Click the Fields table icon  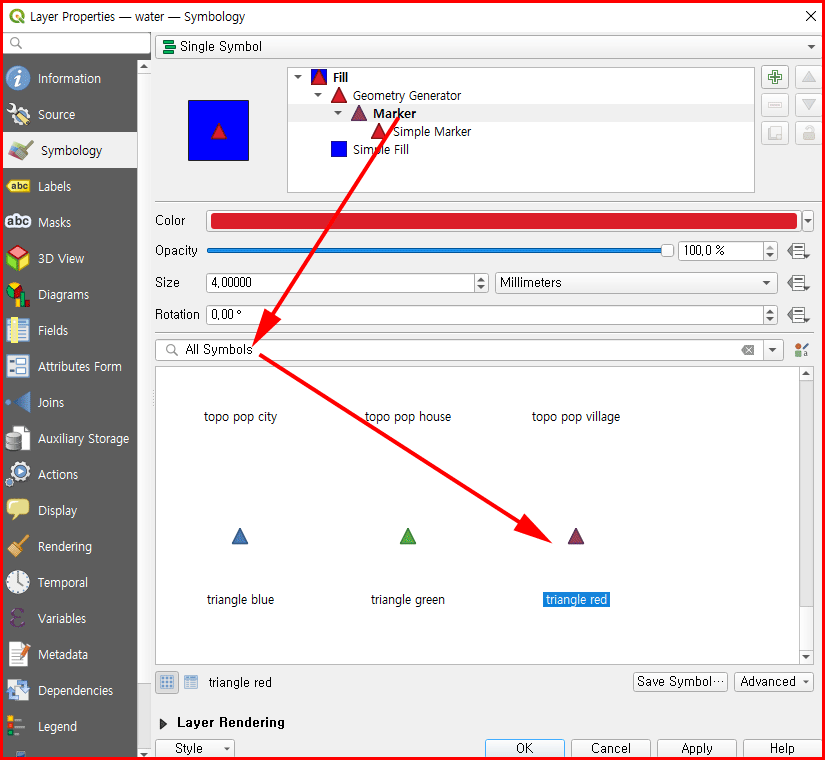(x=18, y=331)
